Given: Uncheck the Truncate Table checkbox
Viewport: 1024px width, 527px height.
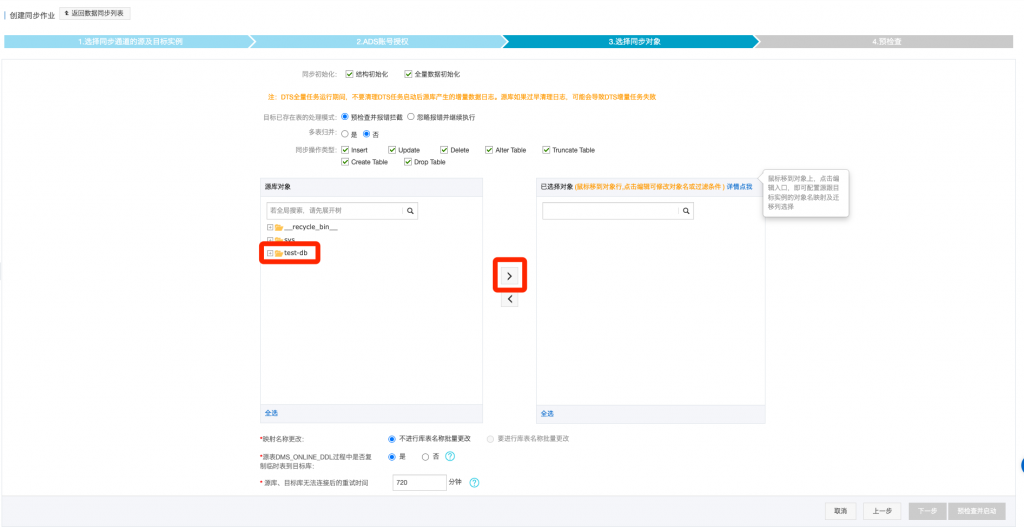Looking at the screenshot, I should coord(546,150).
